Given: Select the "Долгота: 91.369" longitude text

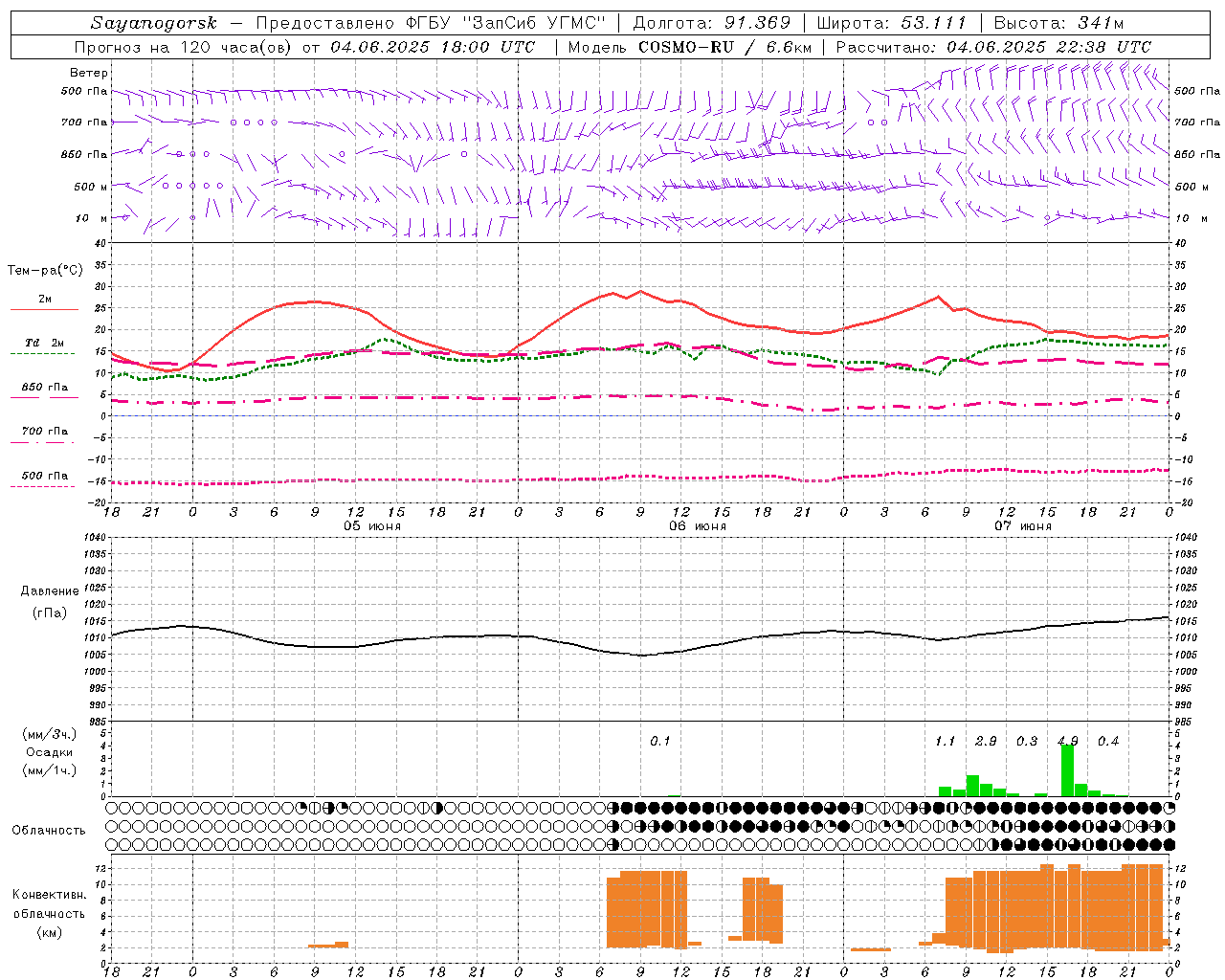Looking at the screenshot, I should coord(712,23).
